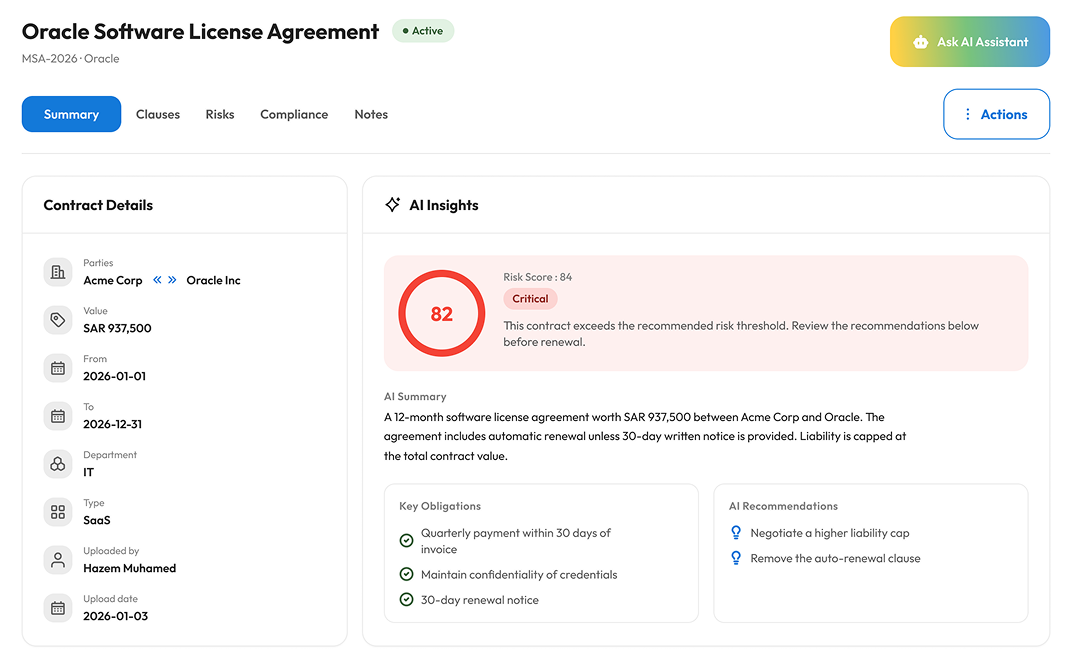Launch Ask AI Assistant
The width and height of the screenshot is (1072, 669).
click(x=969, y=42)
